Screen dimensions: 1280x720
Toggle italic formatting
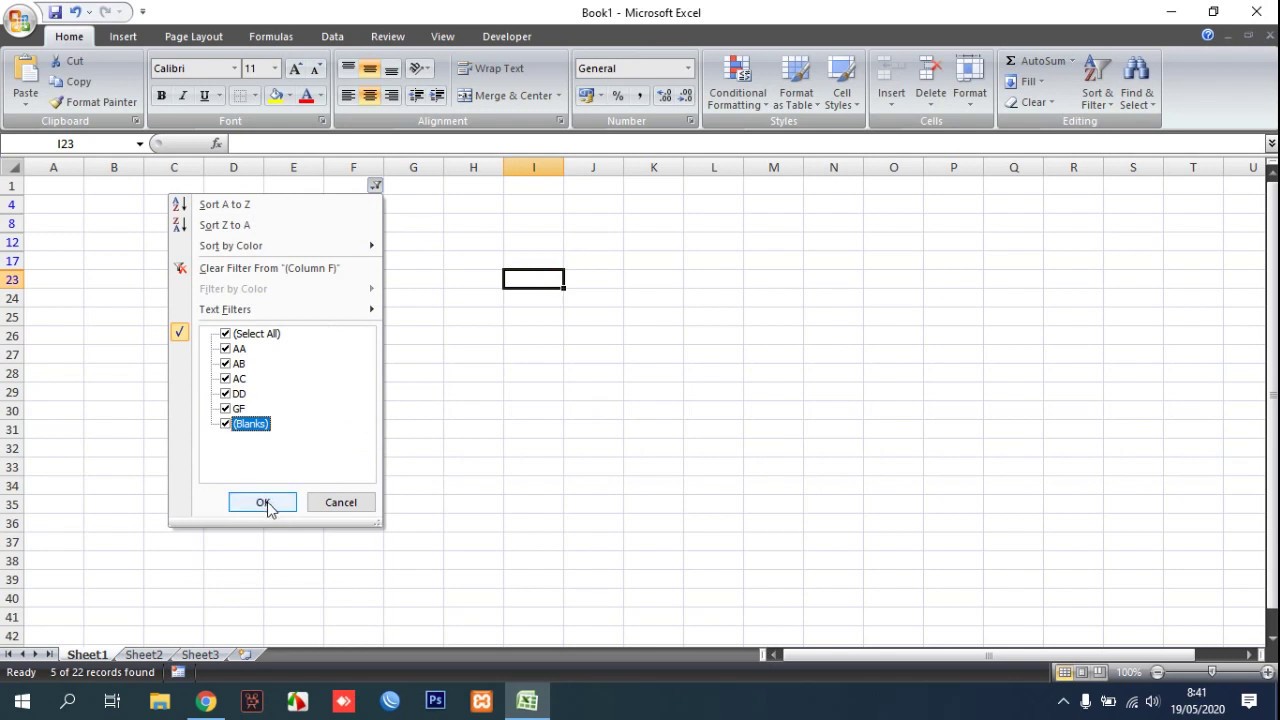click(183, 96)
